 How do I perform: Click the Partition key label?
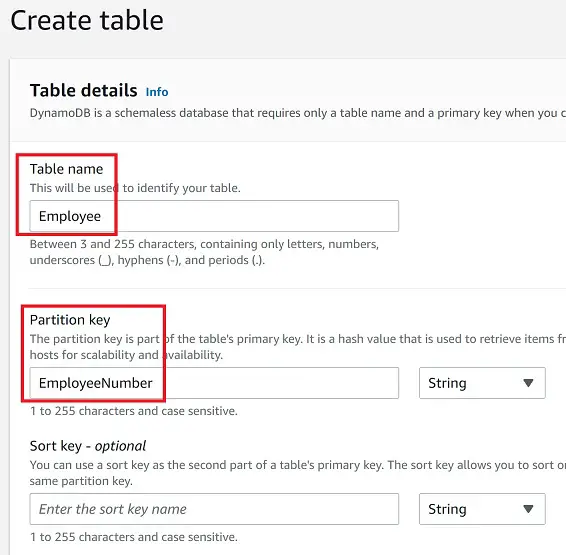[70, 320]
